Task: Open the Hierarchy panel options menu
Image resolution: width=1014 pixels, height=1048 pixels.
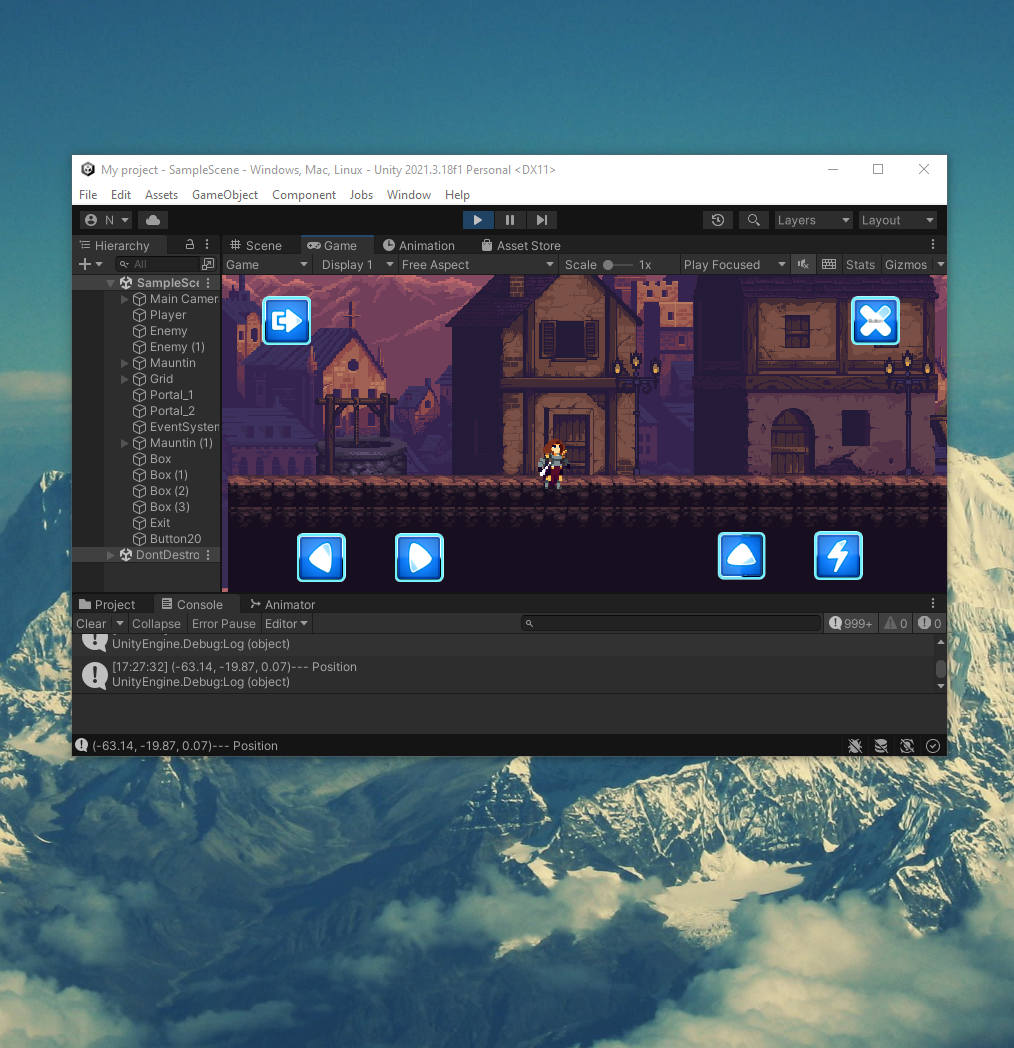Action: click(x=207, y=245)
